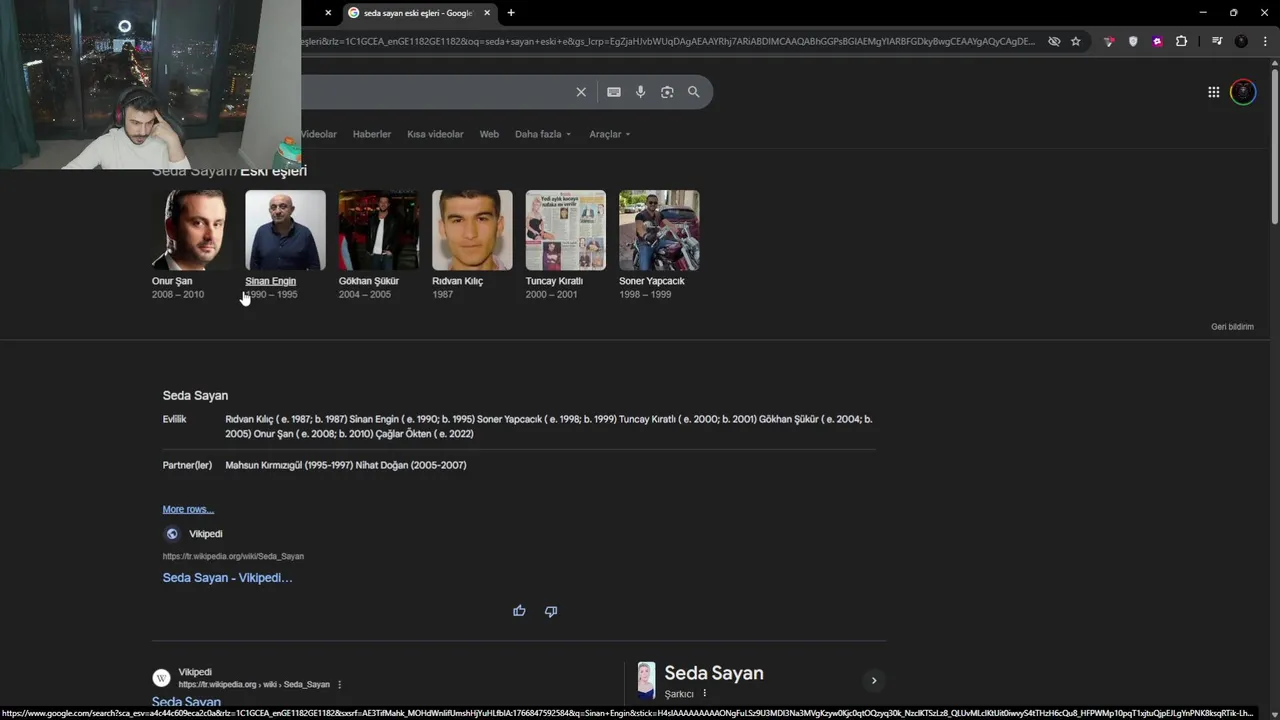Close the active seda sayan tab
This screenshot has height=720, width=1280.
tap(487, 13)
